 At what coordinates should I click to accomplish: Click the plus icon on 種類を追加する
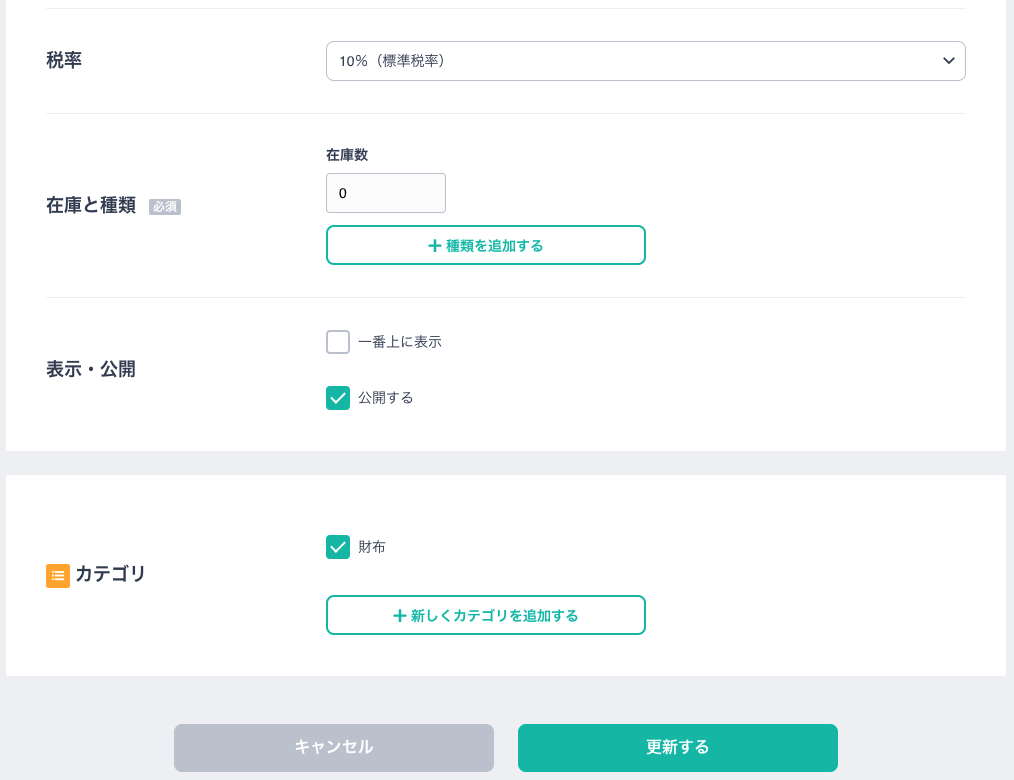(x=436, y=245)
